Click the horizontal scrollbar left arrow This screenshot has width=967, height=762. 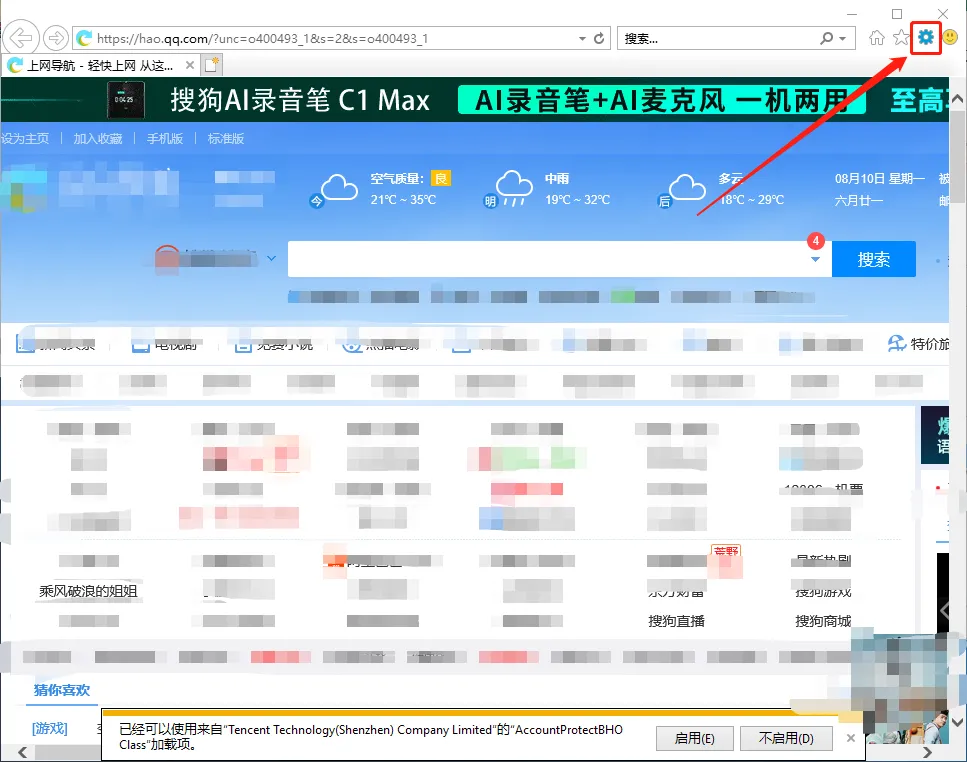point(23,752)
